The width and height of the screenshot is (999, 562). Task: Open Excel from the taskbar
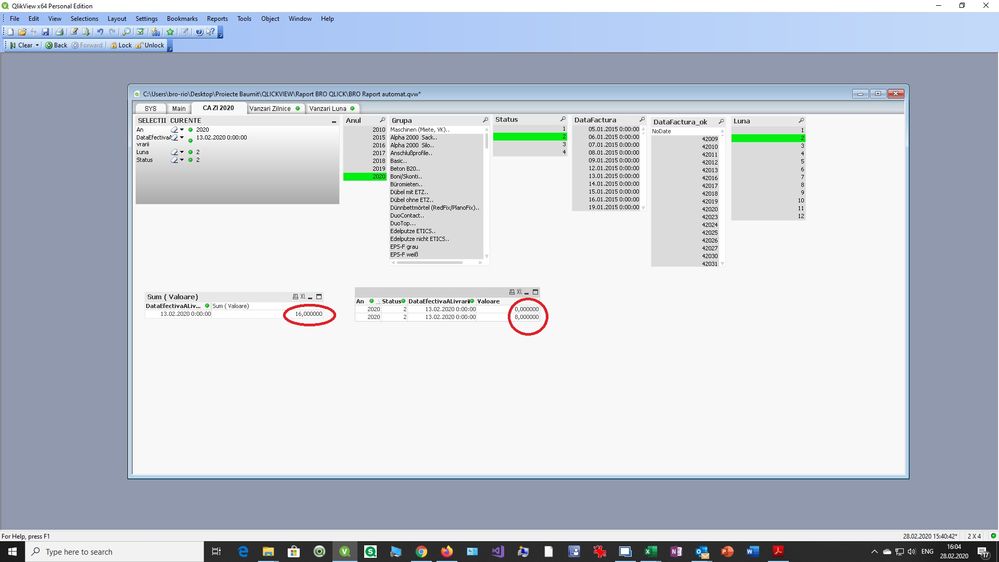click(x=650, y=551)
